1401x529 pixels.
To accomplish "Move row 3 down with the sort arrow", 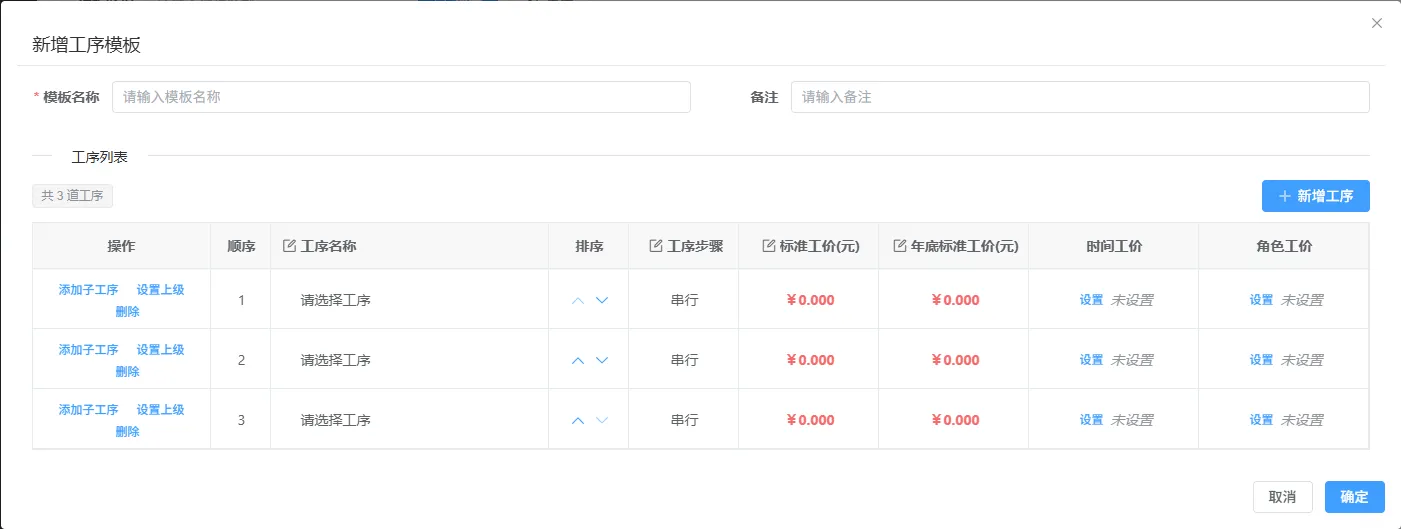I will pyautogui.click(x=602, y=420).
